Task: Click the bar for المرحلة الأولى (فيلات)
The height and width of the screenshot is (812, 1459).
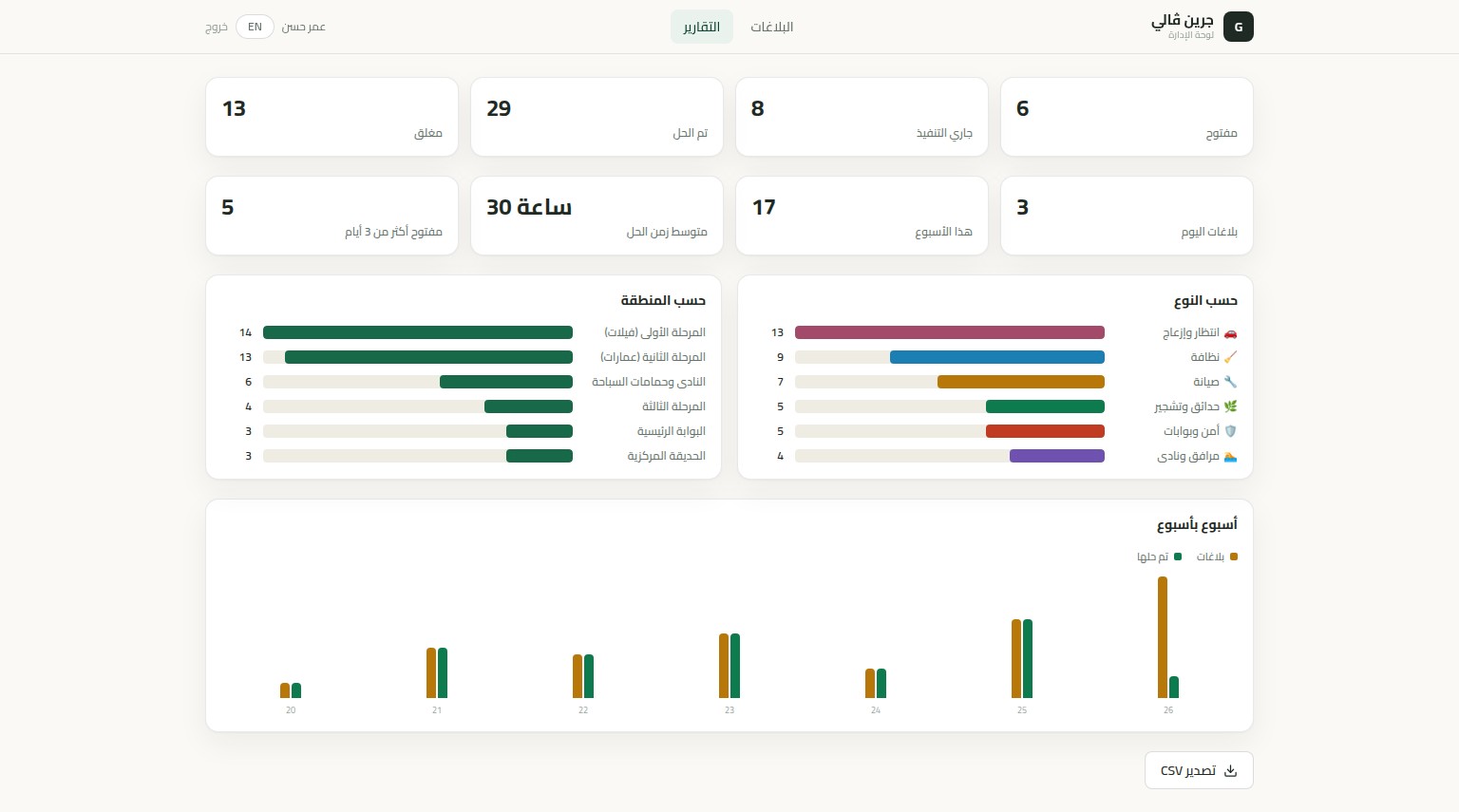Action: point(418,332)
